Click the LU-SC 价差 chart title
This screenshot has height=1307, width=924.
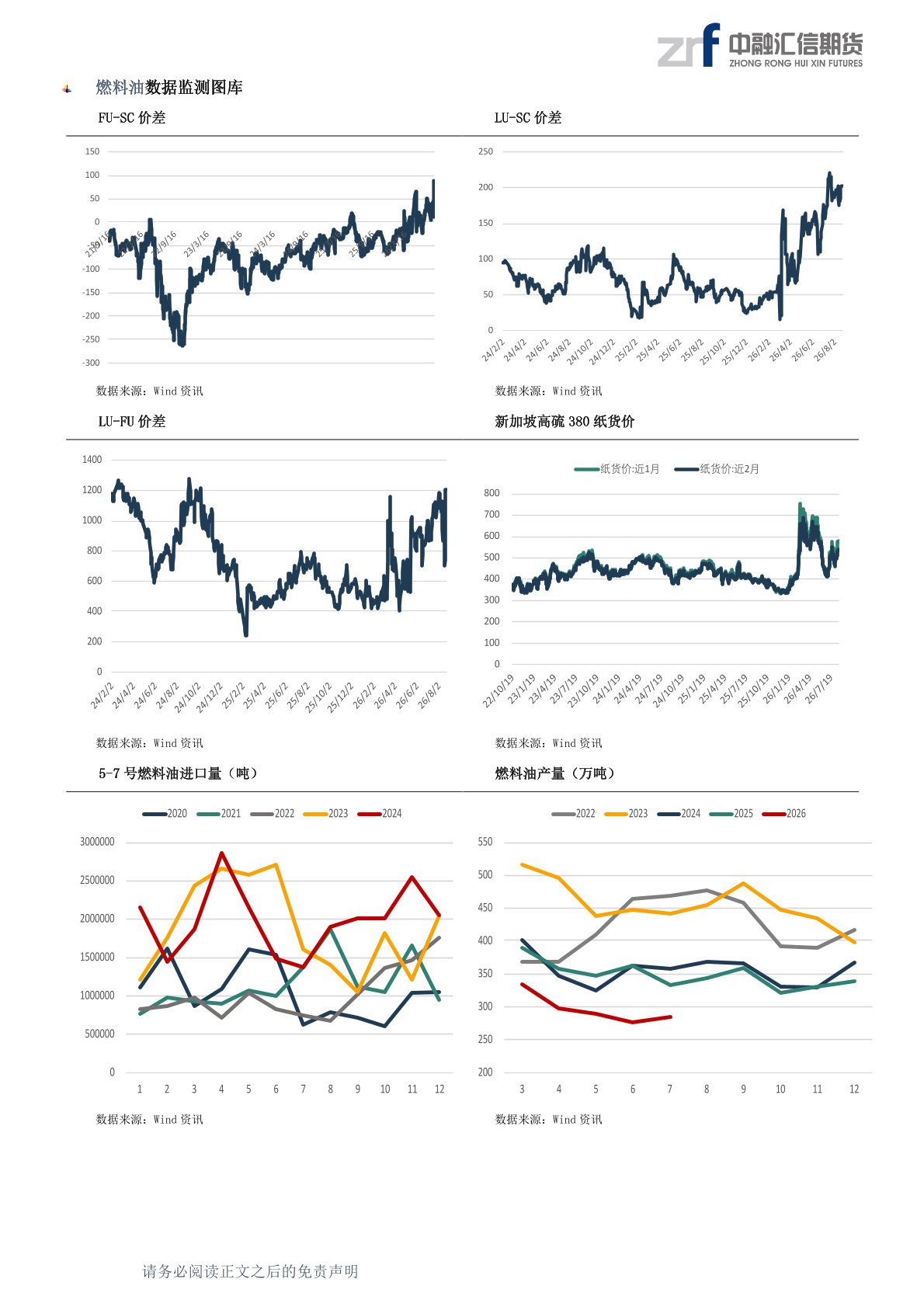[x=528, y=118]
